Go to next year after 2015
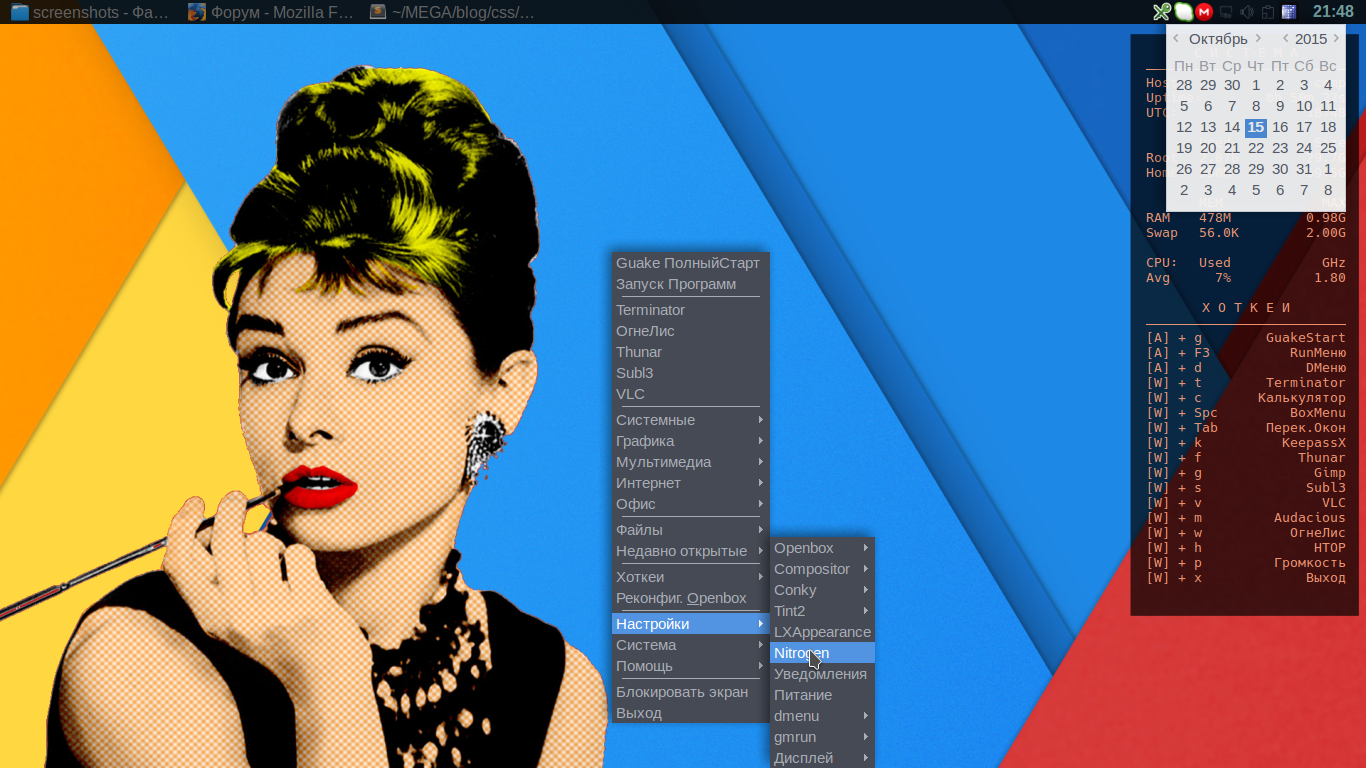Image resolution: width=1366 pixels, height=768 pixels. [1336, 39]
